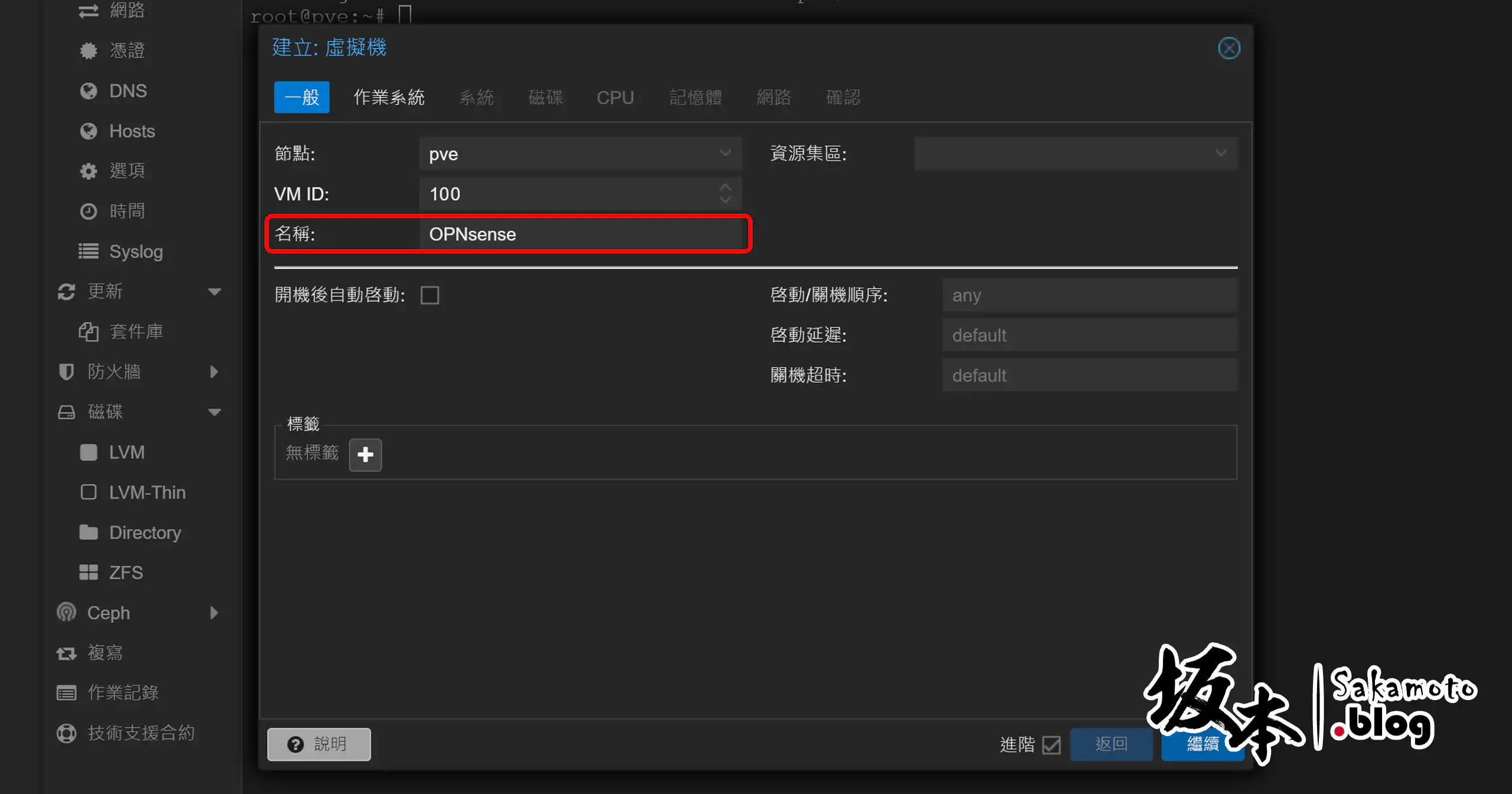Increase VM ID using the up stepper
The height and width of the screenshot is (794, 1512).
pyautogui.click(x=725, y=187)
